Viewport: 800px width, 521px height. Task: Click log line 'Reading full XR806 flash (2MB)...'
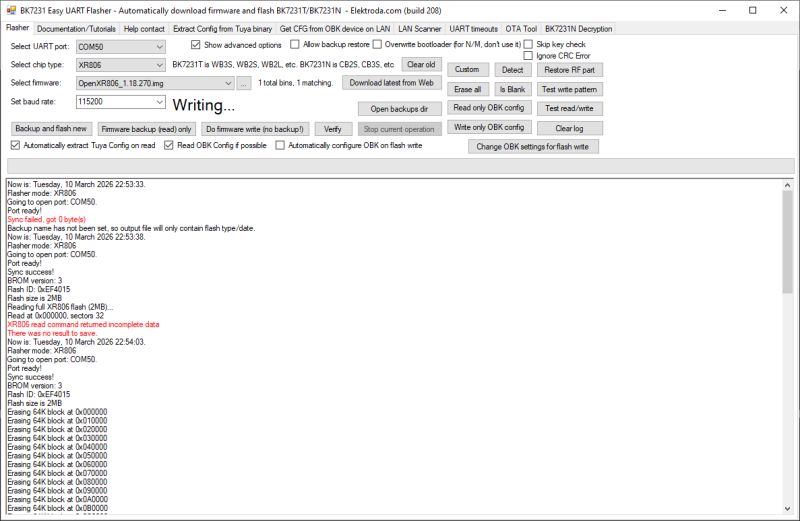(60, 307)
